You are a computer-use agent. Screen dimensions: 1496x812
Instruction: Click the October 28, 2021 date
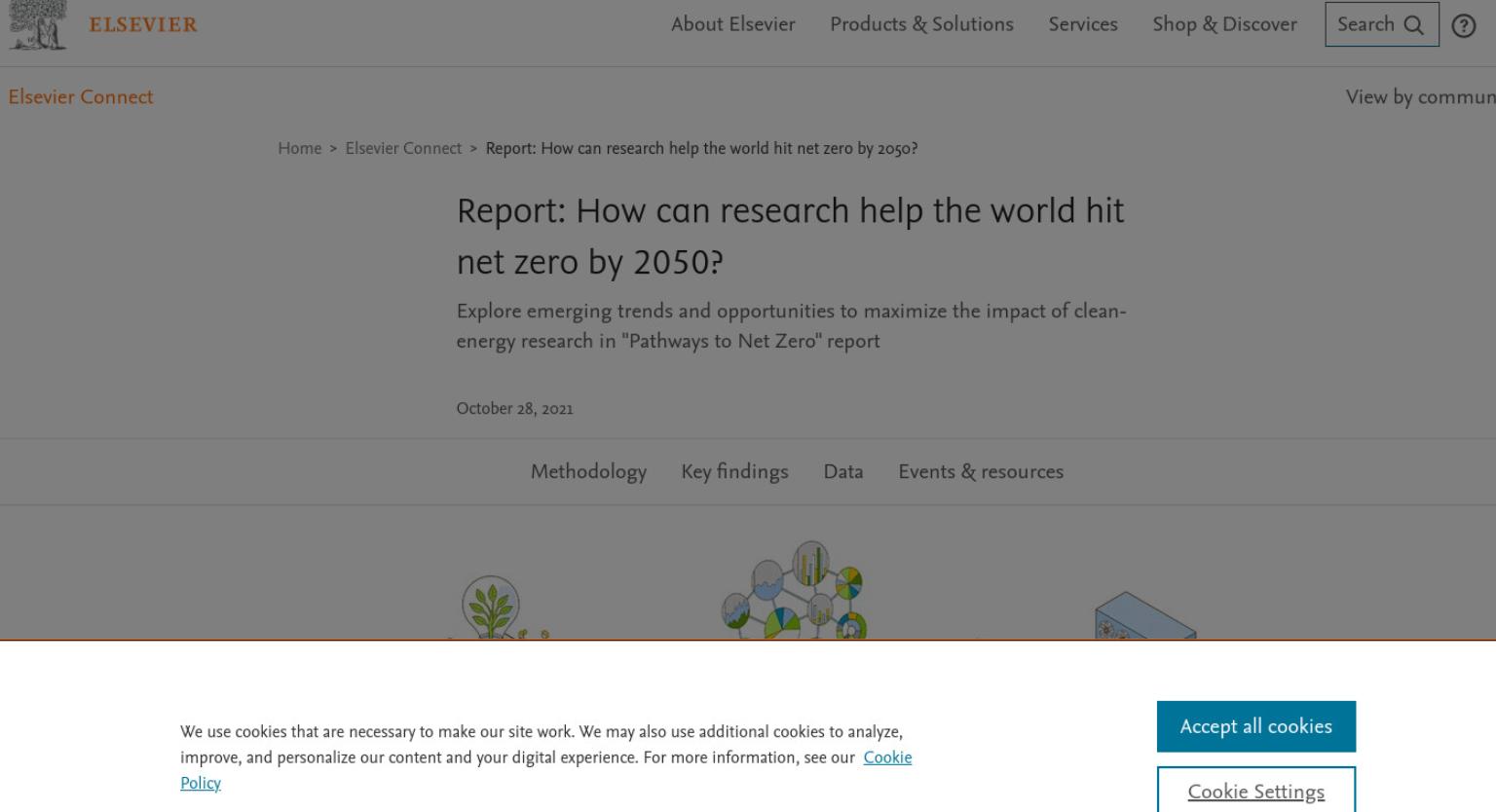coord(514,409)
